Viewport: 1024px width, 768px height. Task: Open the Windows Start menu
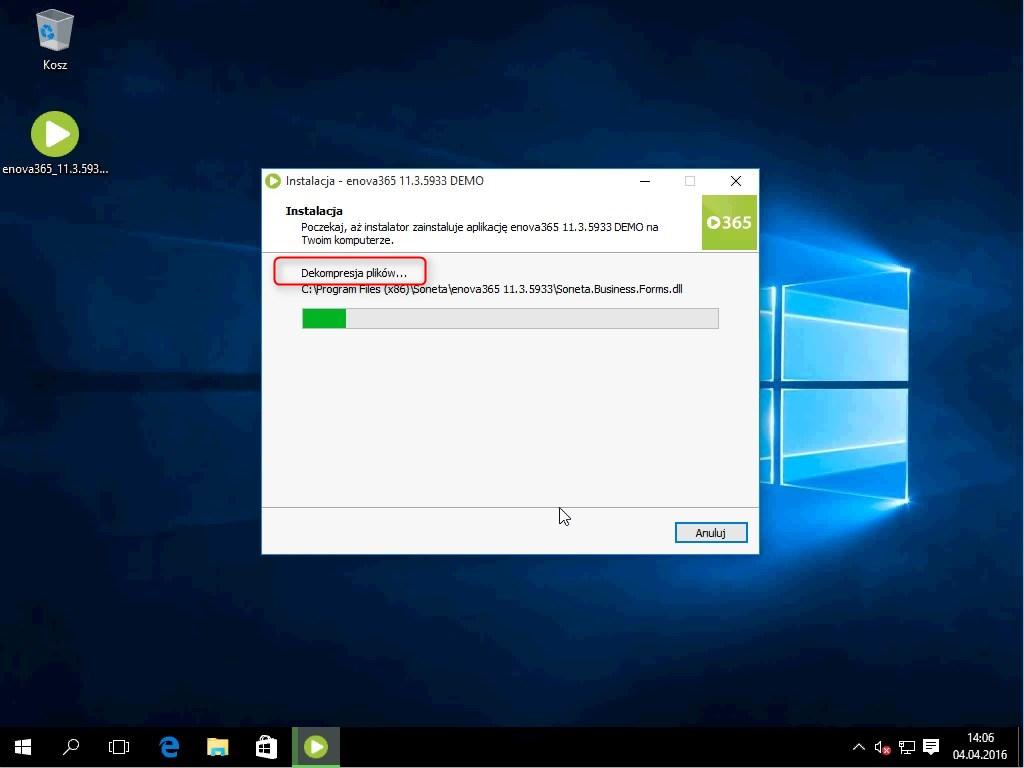coord(23,746)
